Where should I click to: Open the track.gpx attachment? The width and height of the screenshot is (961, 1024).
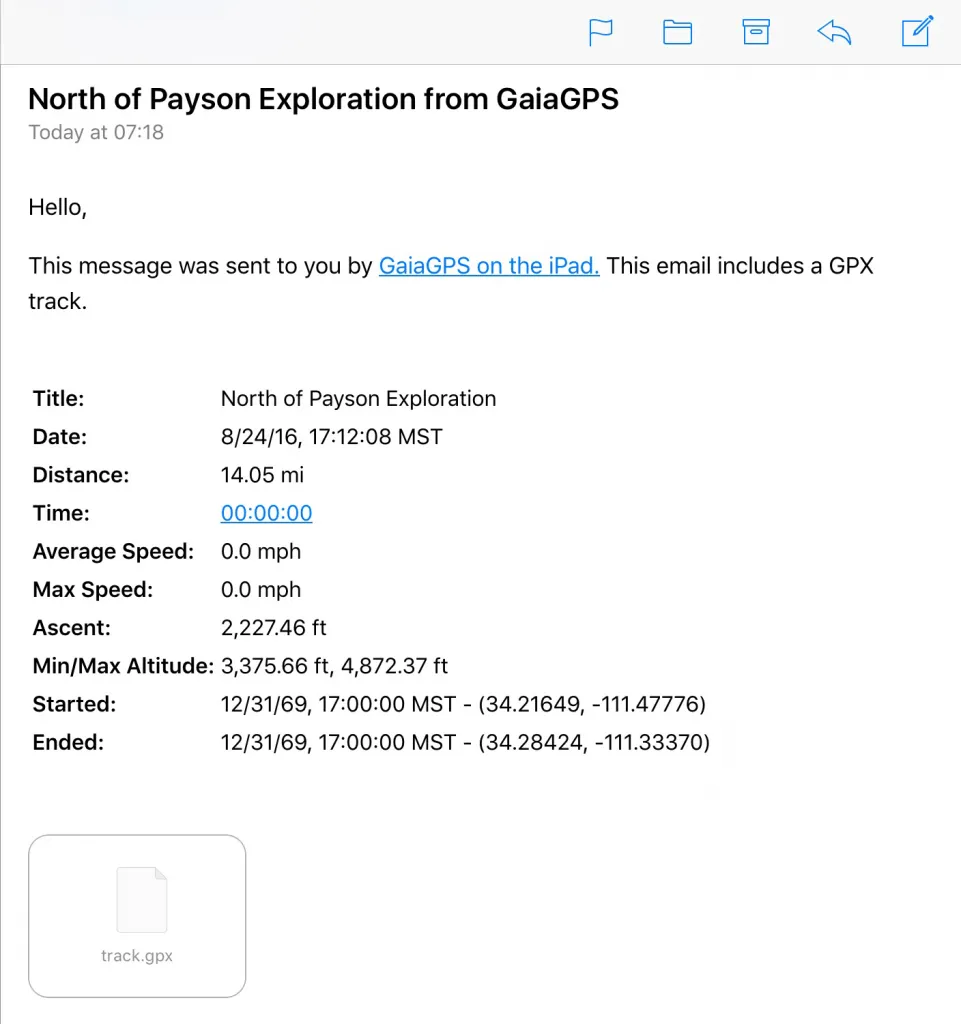[137, 916]
